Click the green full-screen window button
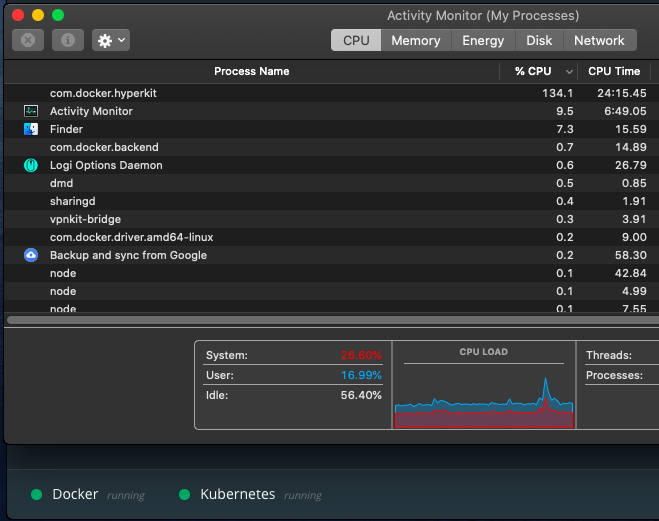This screenshot has width=659, height=521. (58, 15)
